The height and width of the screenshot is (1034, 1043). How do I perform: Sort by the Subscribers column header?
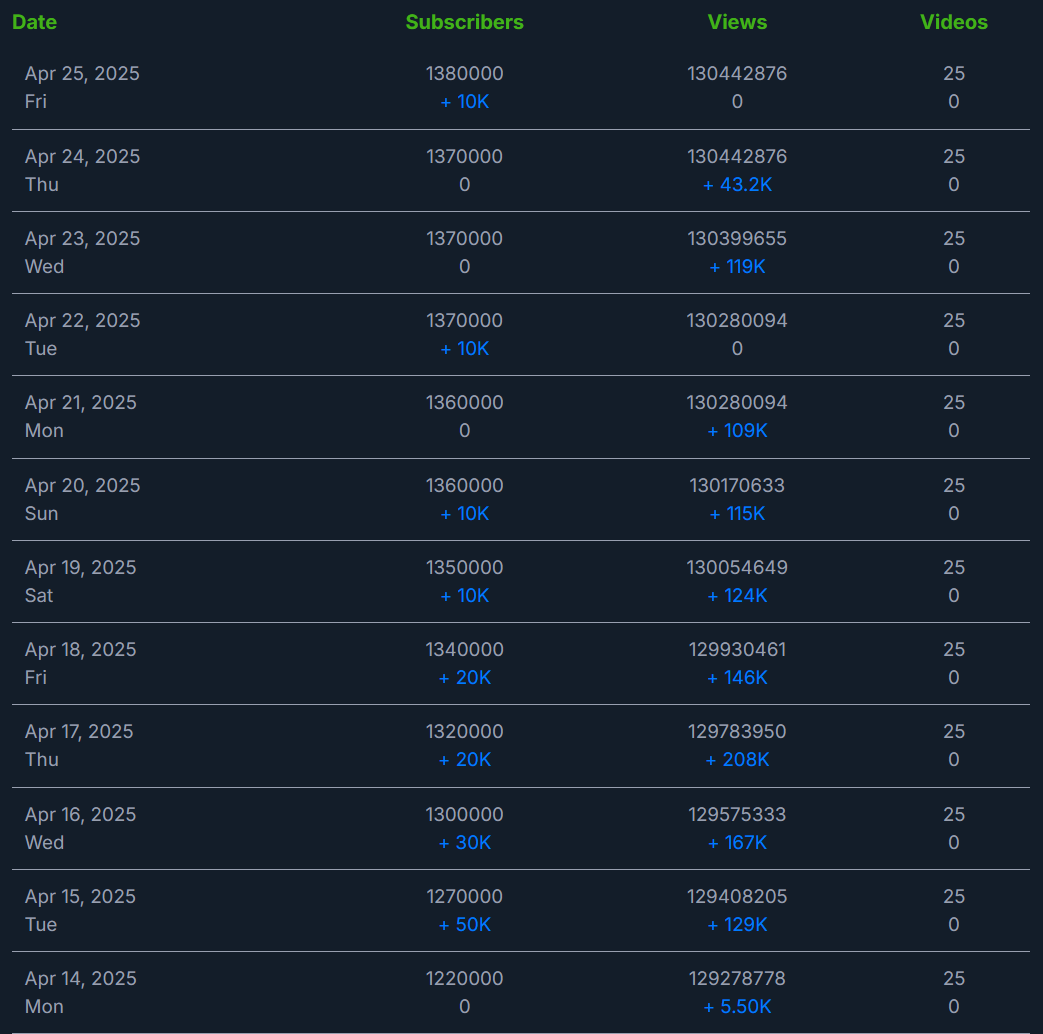click(464, 22)
